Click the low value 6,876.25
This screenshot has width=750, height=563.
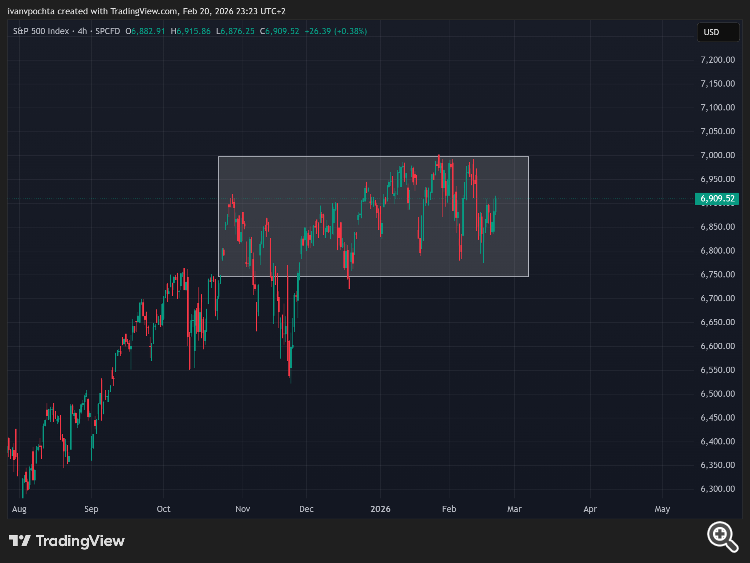pyautogui.click(x=238, y=31)
